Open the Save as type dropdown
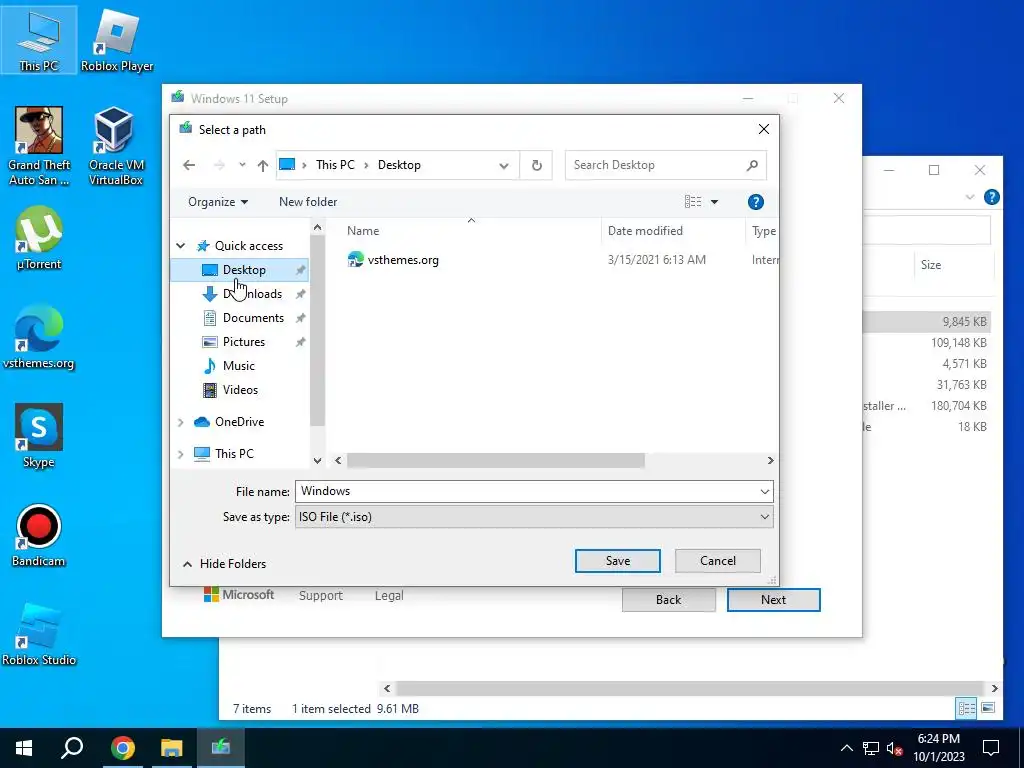The image size is (1024, 768). pyautogui.click(x=764, y=517)
